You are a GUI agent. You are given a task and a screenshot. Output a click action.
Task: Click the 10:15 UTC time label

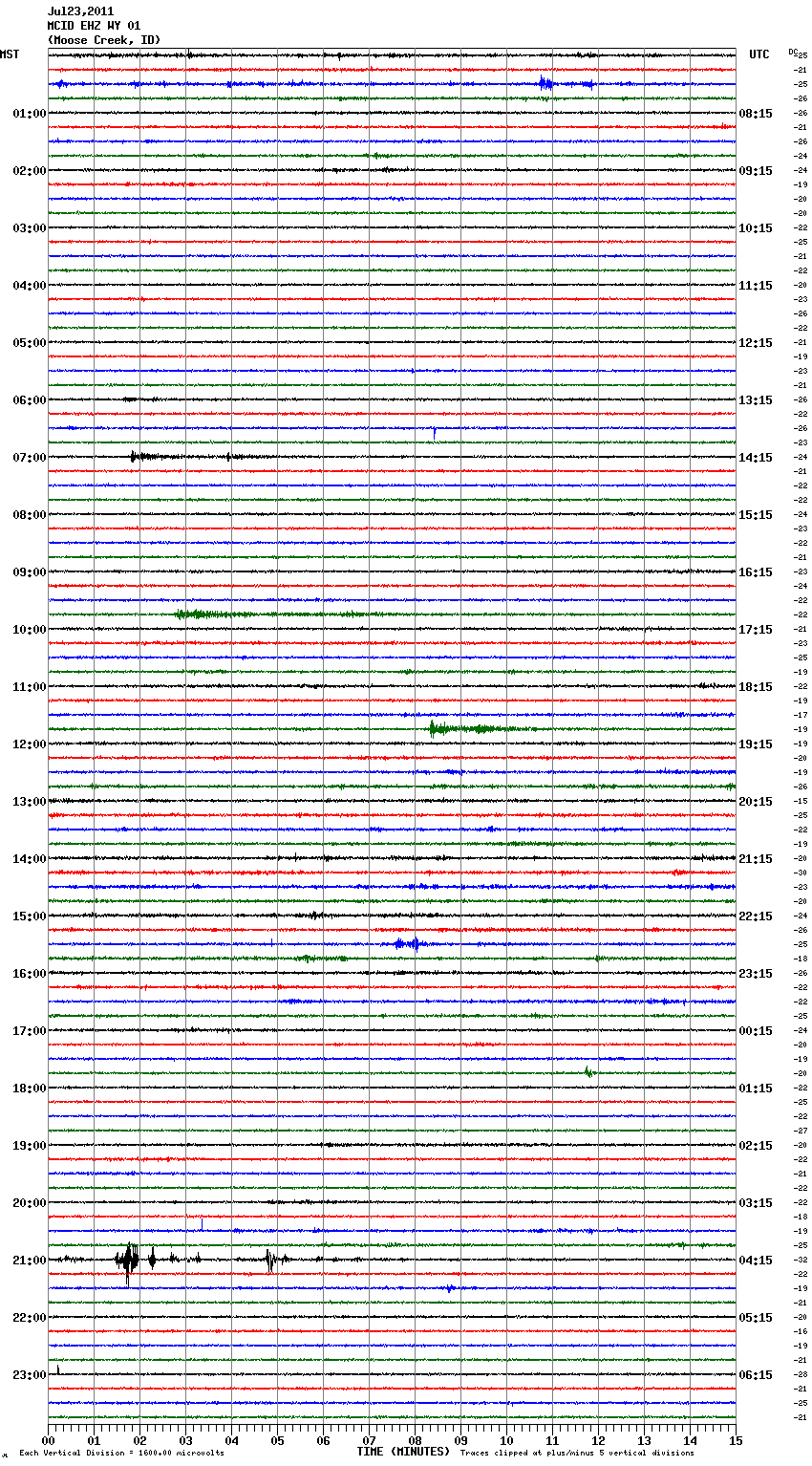[756, 228]
